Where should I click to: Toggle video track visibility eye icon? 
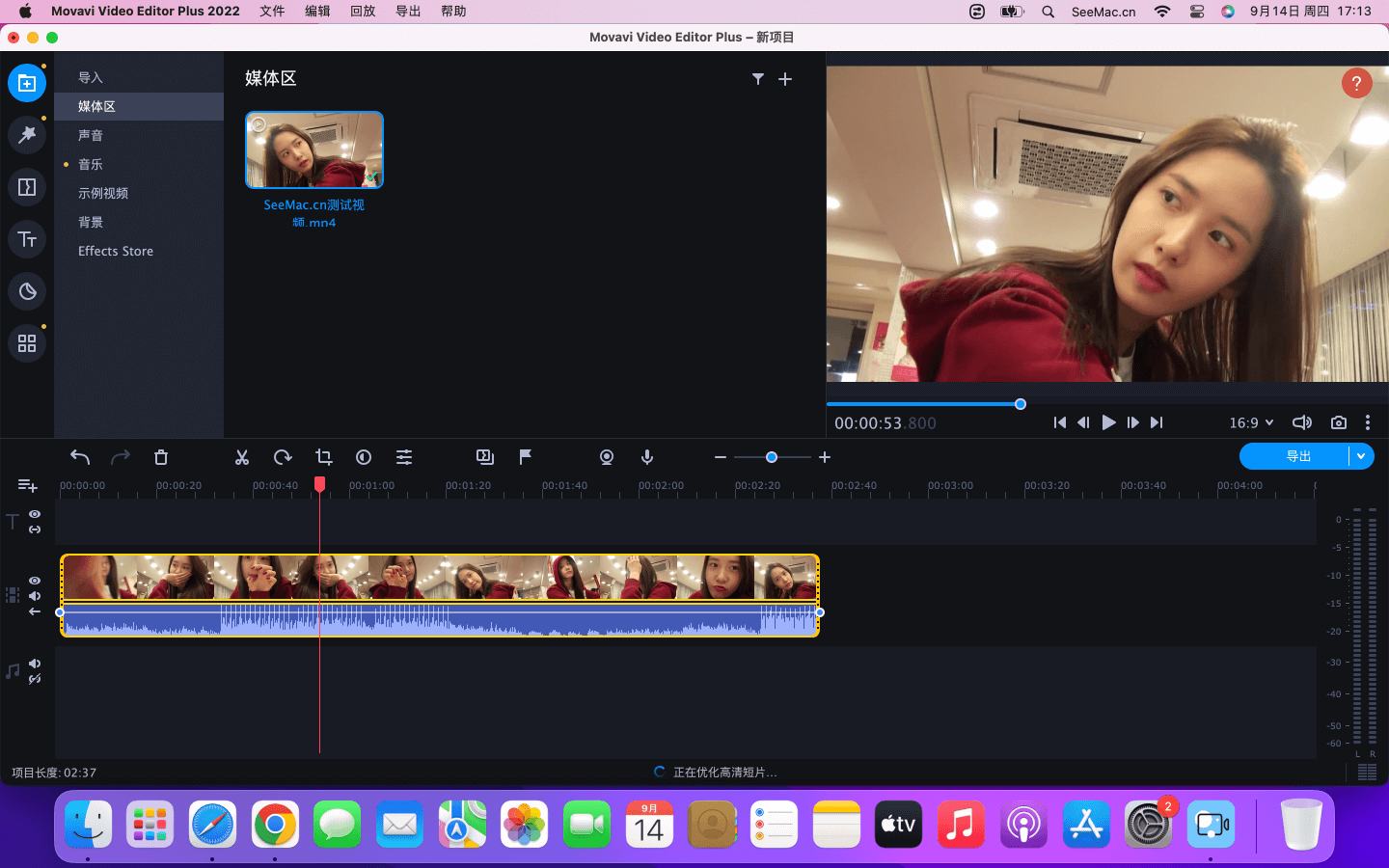click(35, 581)
